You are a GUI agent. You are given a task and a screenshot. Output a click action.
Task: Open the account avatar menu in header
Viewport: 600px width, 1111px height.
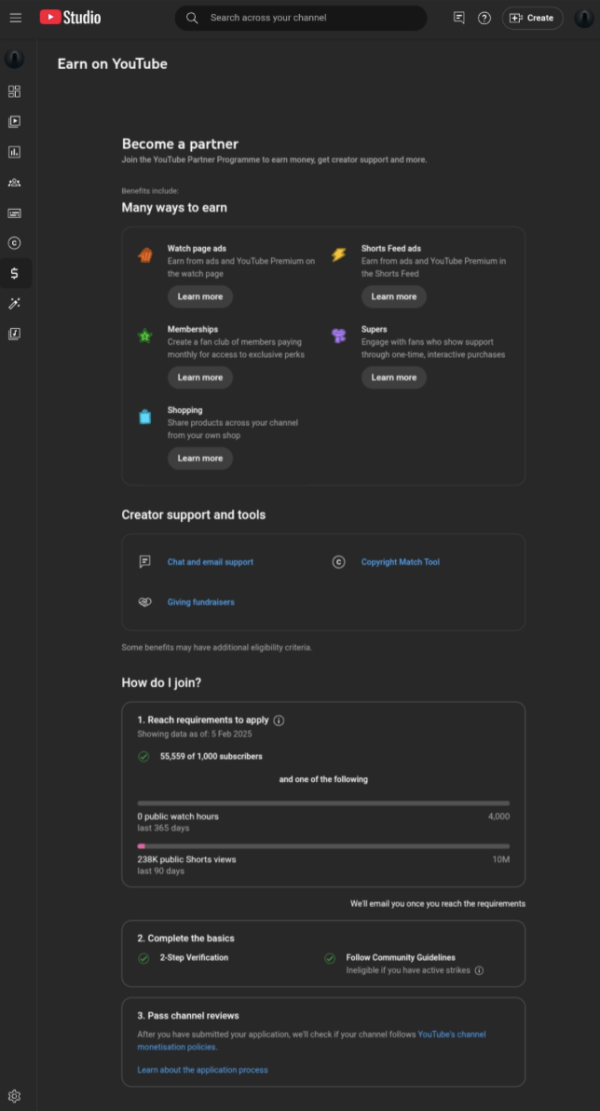584,18
